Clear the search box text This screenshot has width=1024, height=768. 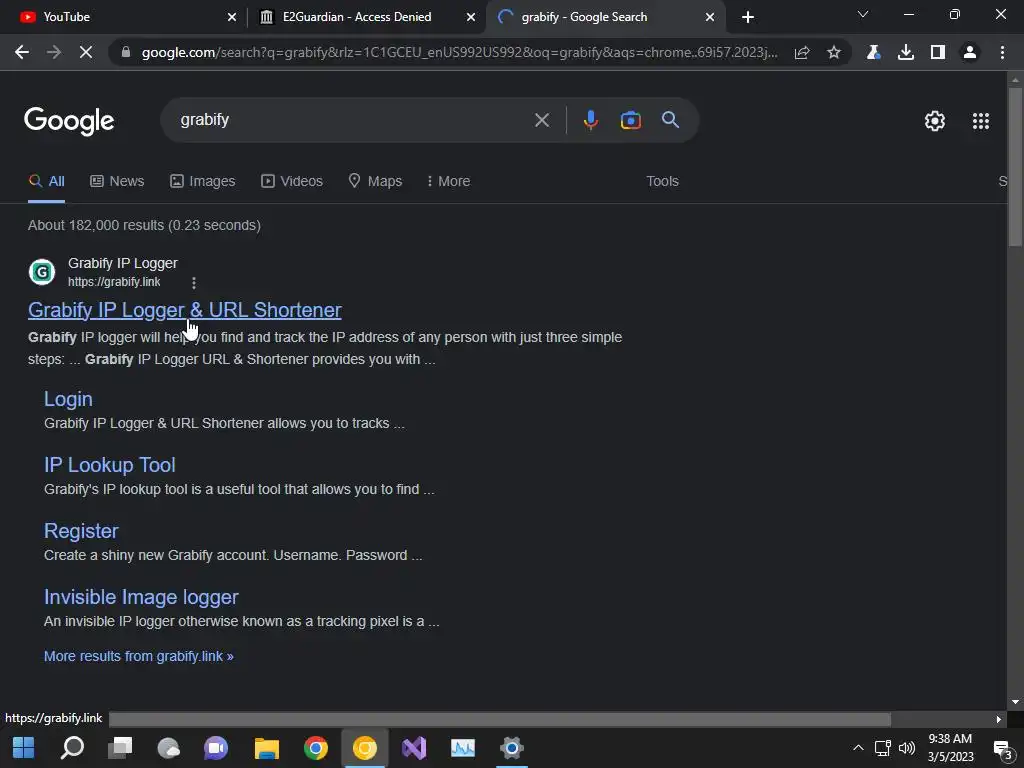(x=541, y=120)
